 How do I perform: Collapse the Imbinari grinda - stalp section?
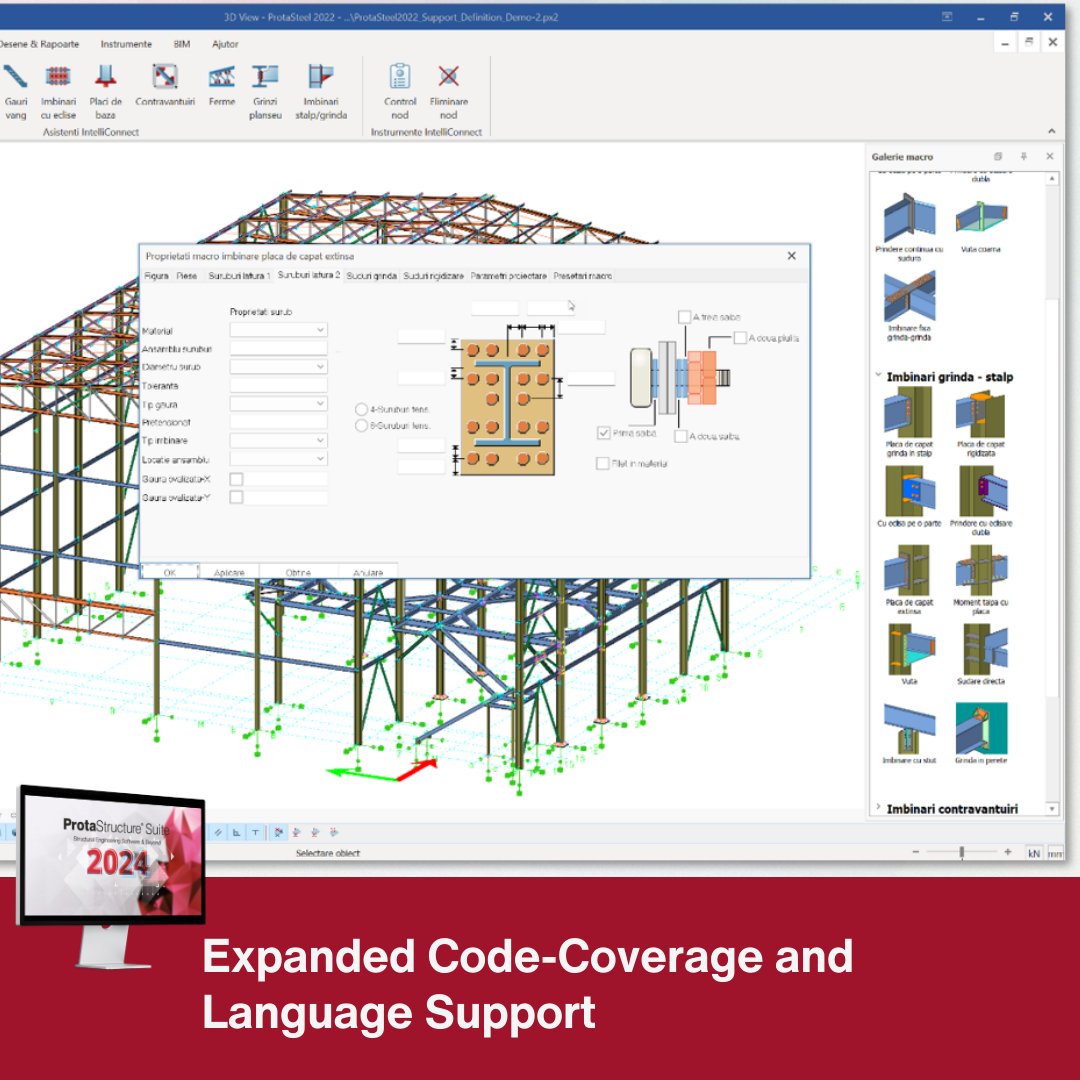click(878, 375)
